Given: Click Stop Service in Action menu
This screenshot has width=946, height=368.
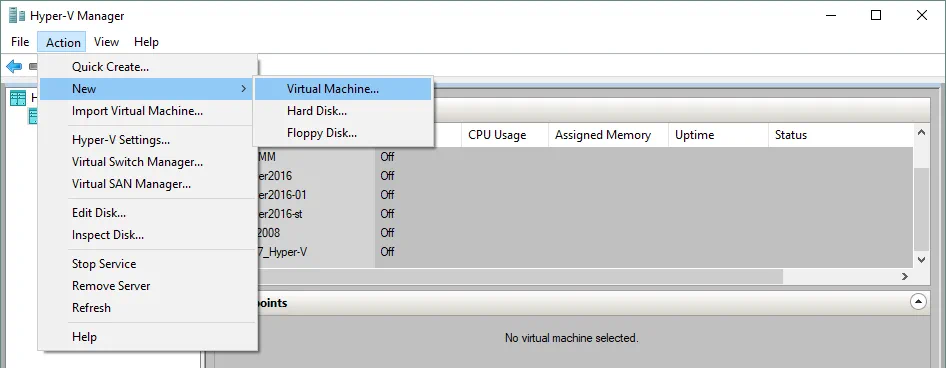Looking at the screenshot, I should [x=148, y=264].
